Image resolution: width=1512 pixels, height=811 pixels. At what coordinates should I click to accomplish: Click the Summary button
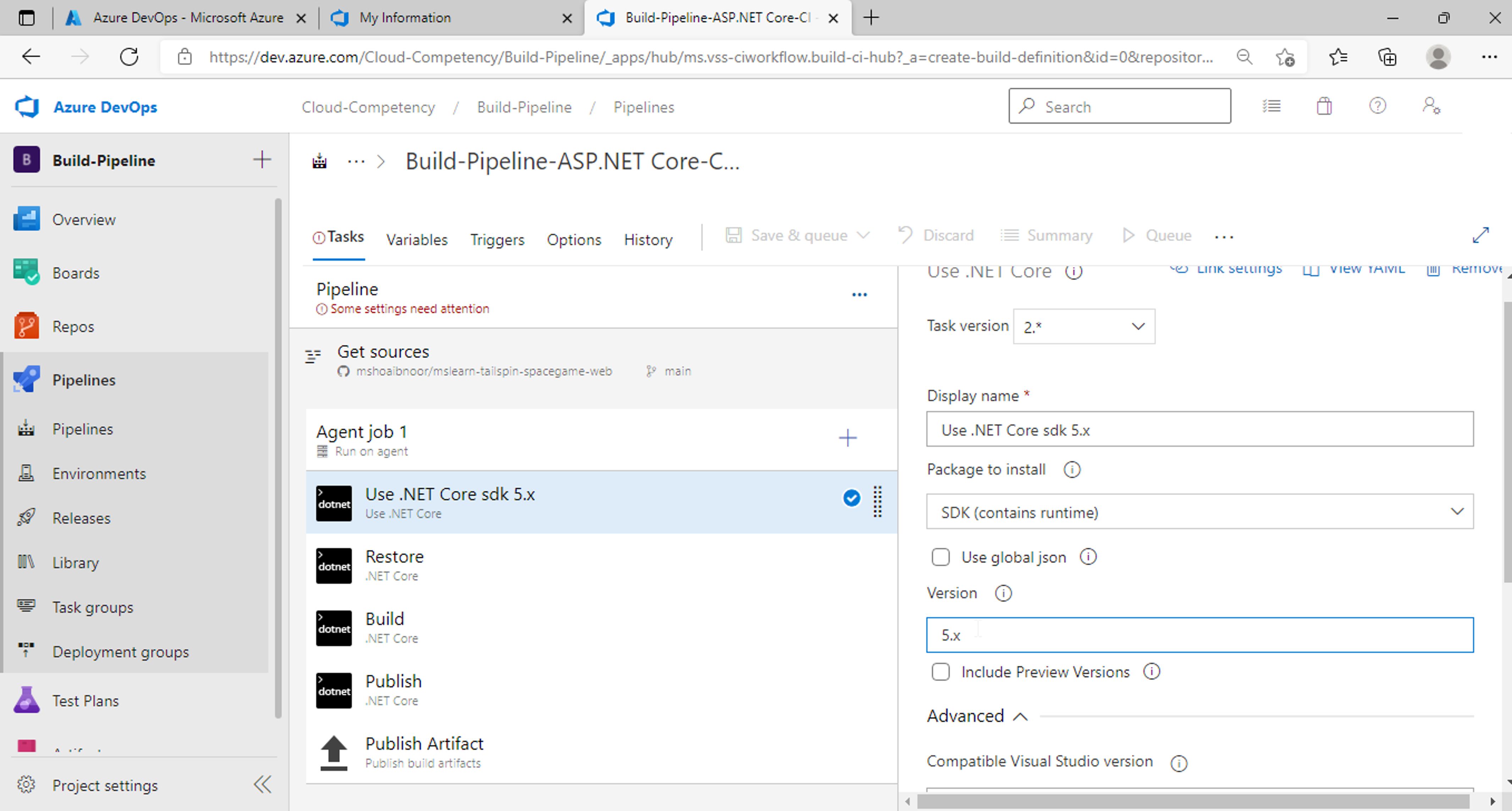point(1046,235)
